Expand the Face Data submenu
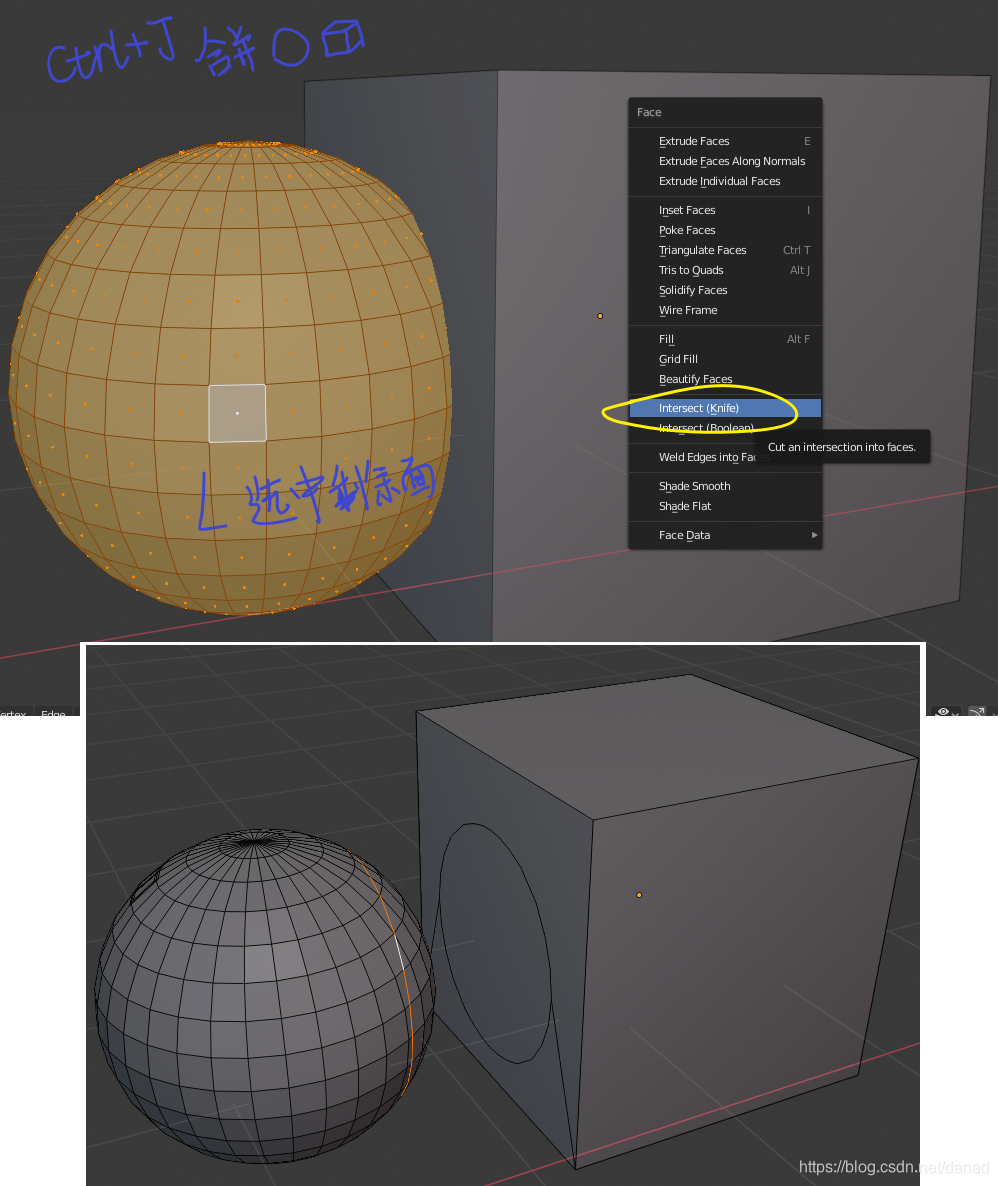The height and width of the screenshot is (1186, 998). (x=725, y=535)
